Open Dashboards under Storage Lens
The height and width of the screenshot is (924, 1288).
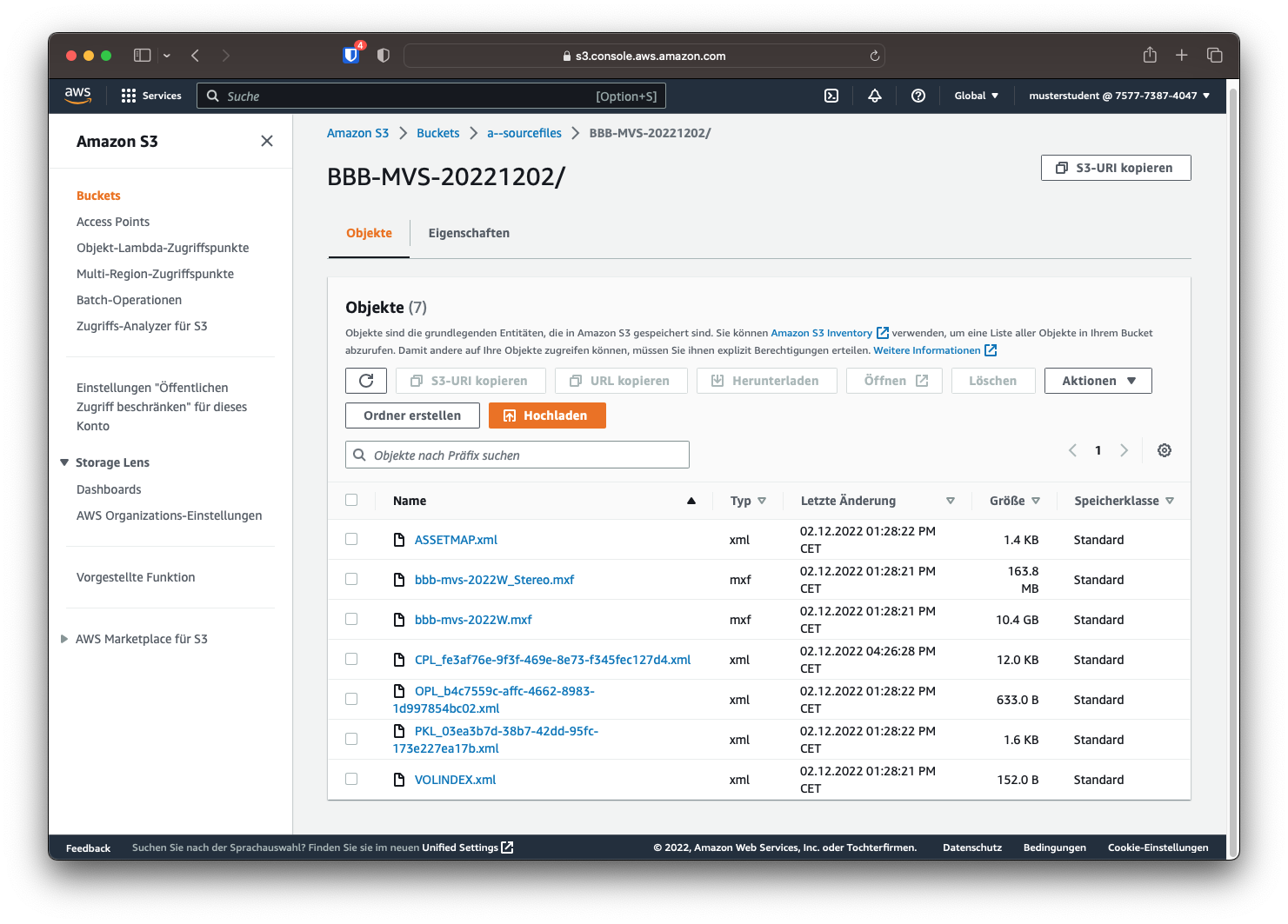pos(109,489)
